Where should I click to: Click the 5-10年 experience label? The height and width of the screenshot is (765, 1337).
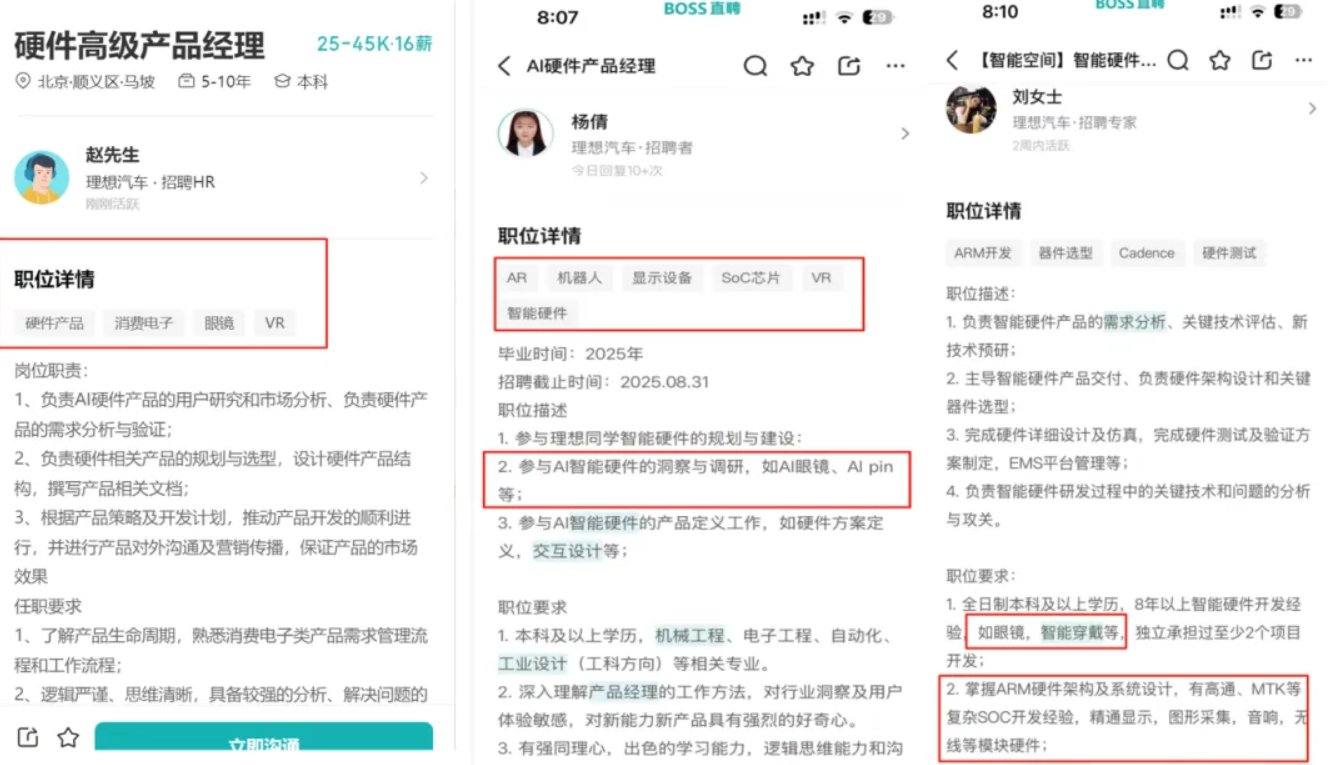pos(214,82)
